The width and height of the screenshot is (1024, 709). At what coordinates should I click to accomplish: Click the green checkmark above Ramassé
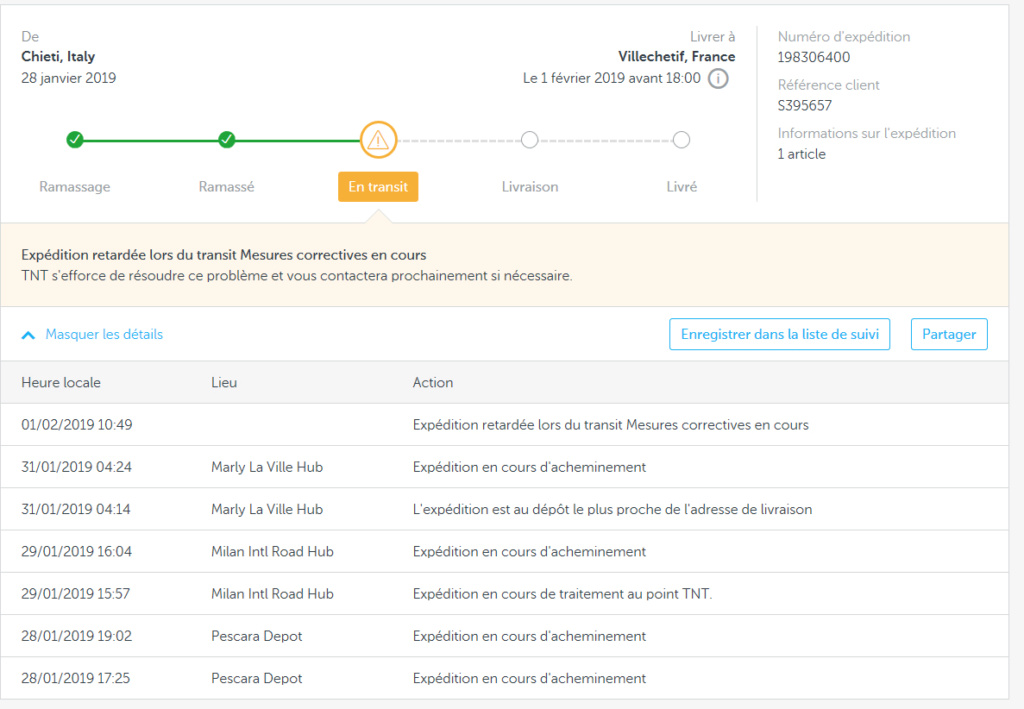tap(227, 139)
